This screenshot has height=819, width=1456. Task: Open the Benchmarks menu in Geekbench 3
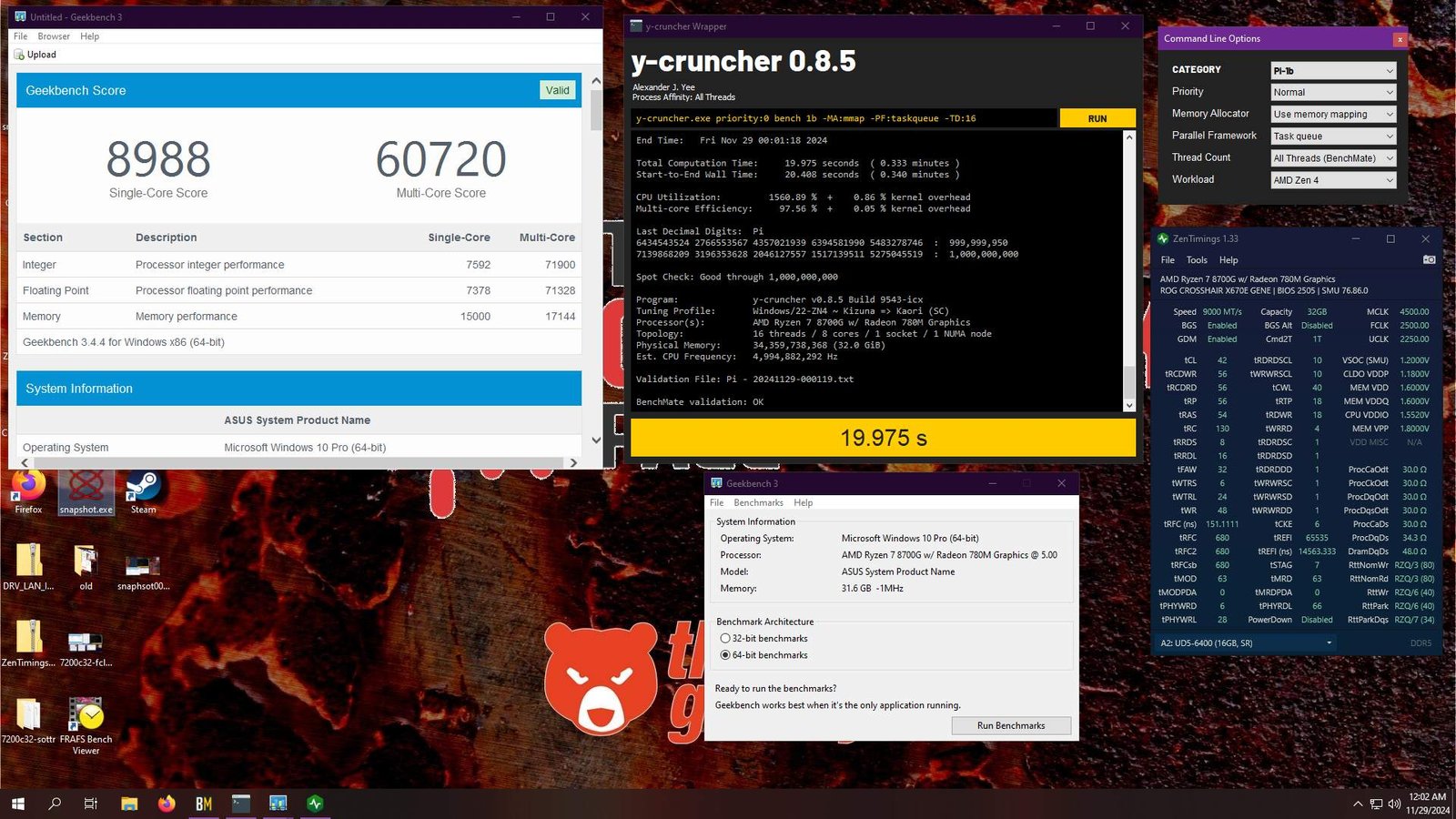(x=758, y=502)
